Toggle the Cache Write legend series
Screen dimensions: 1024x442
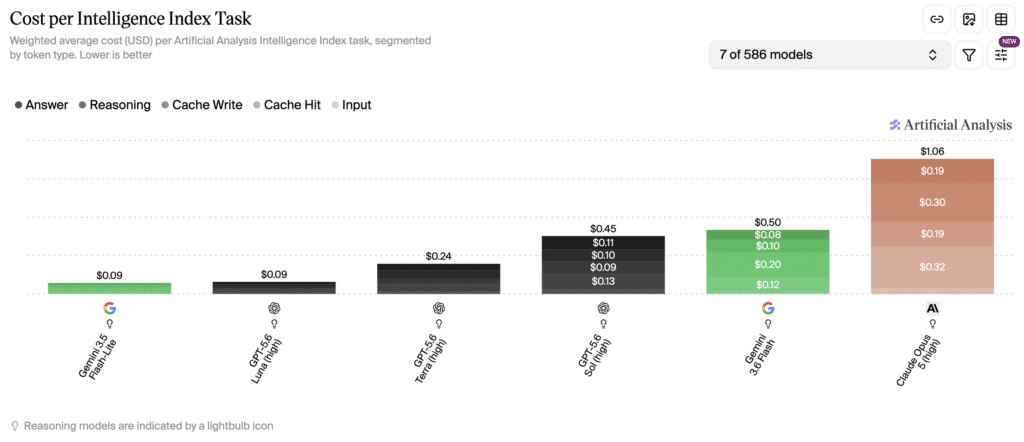tap(202, 105)
